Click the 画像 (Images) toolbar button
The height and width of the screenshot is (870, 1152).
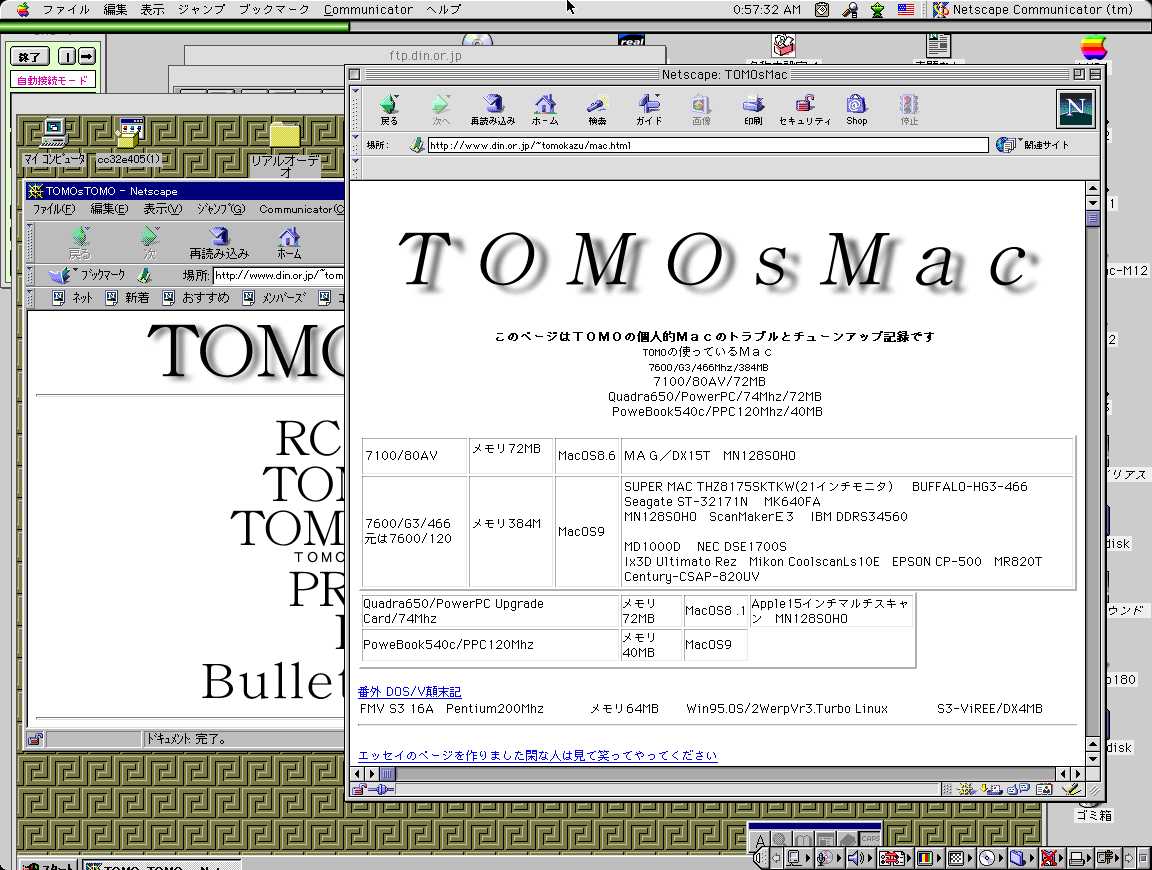click(x=702, y=109)
